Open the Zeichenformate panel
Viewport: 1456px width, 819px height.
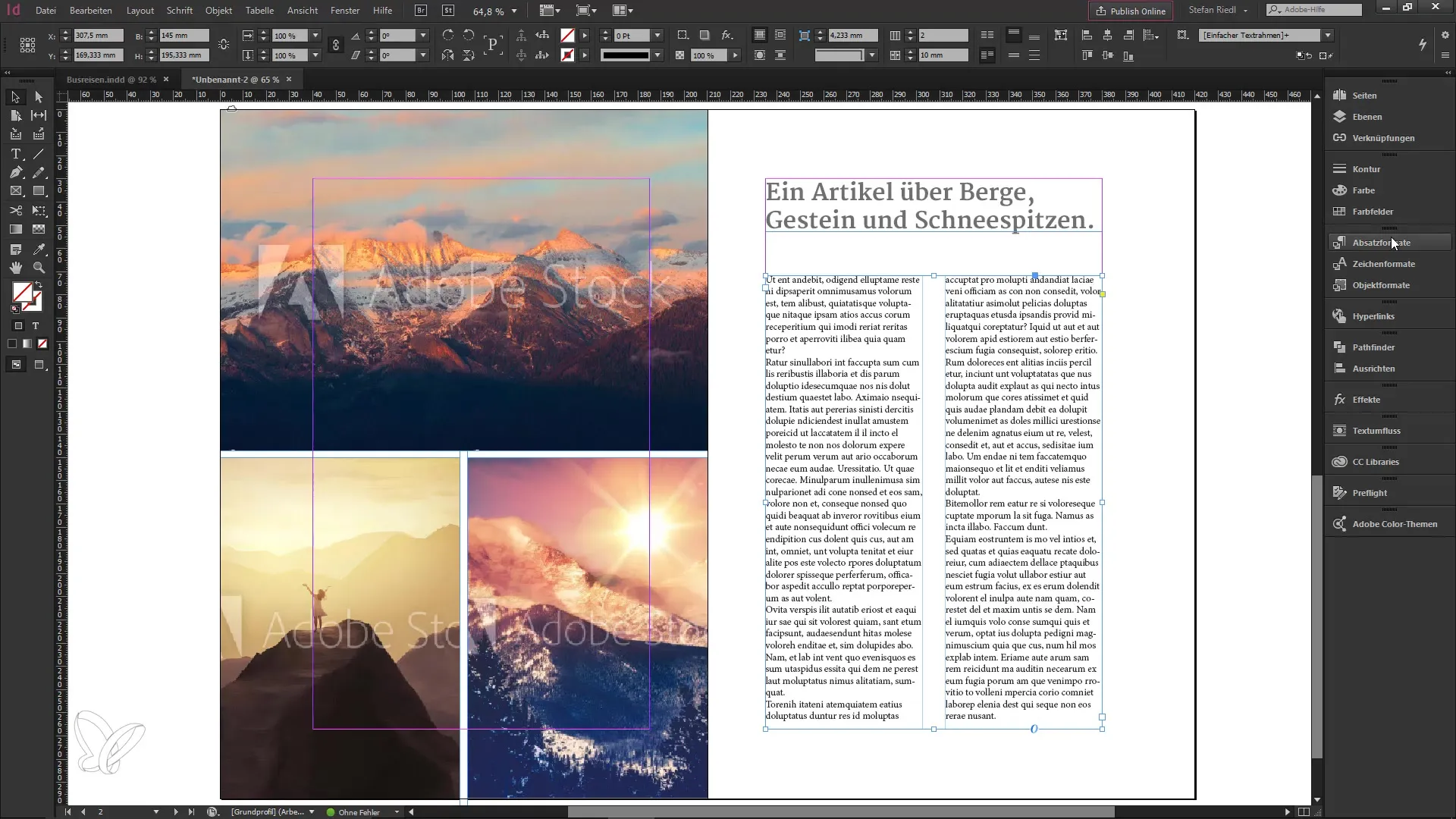click(x=1389, y=264)
